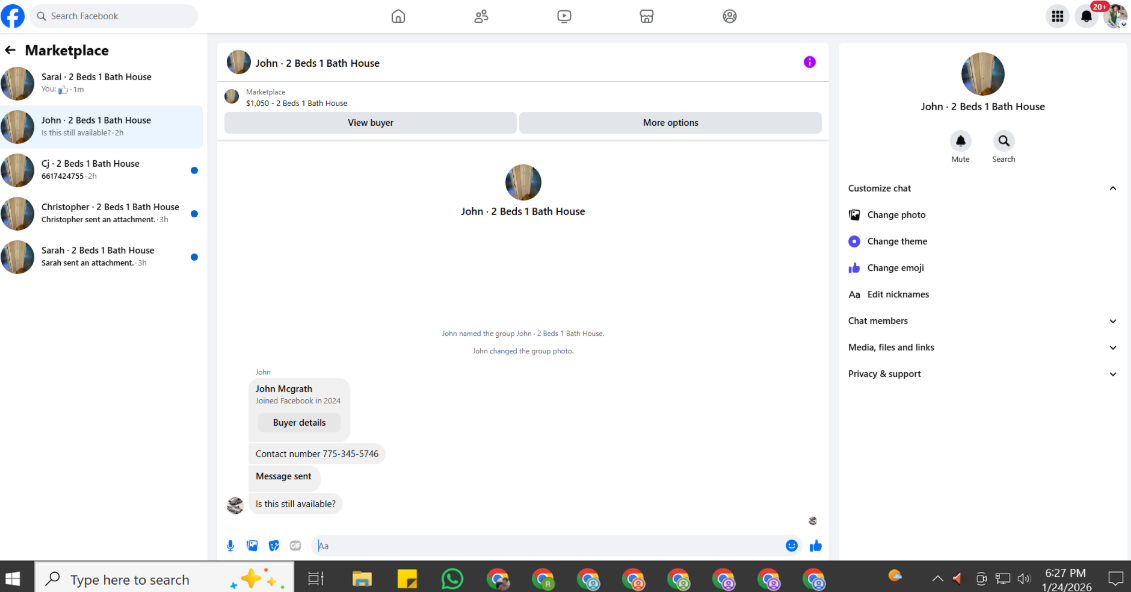The width and height of the screenshot is (1131, 592).
Task: Click John Mcgrath name in buyer card
Action: [283, 389]
